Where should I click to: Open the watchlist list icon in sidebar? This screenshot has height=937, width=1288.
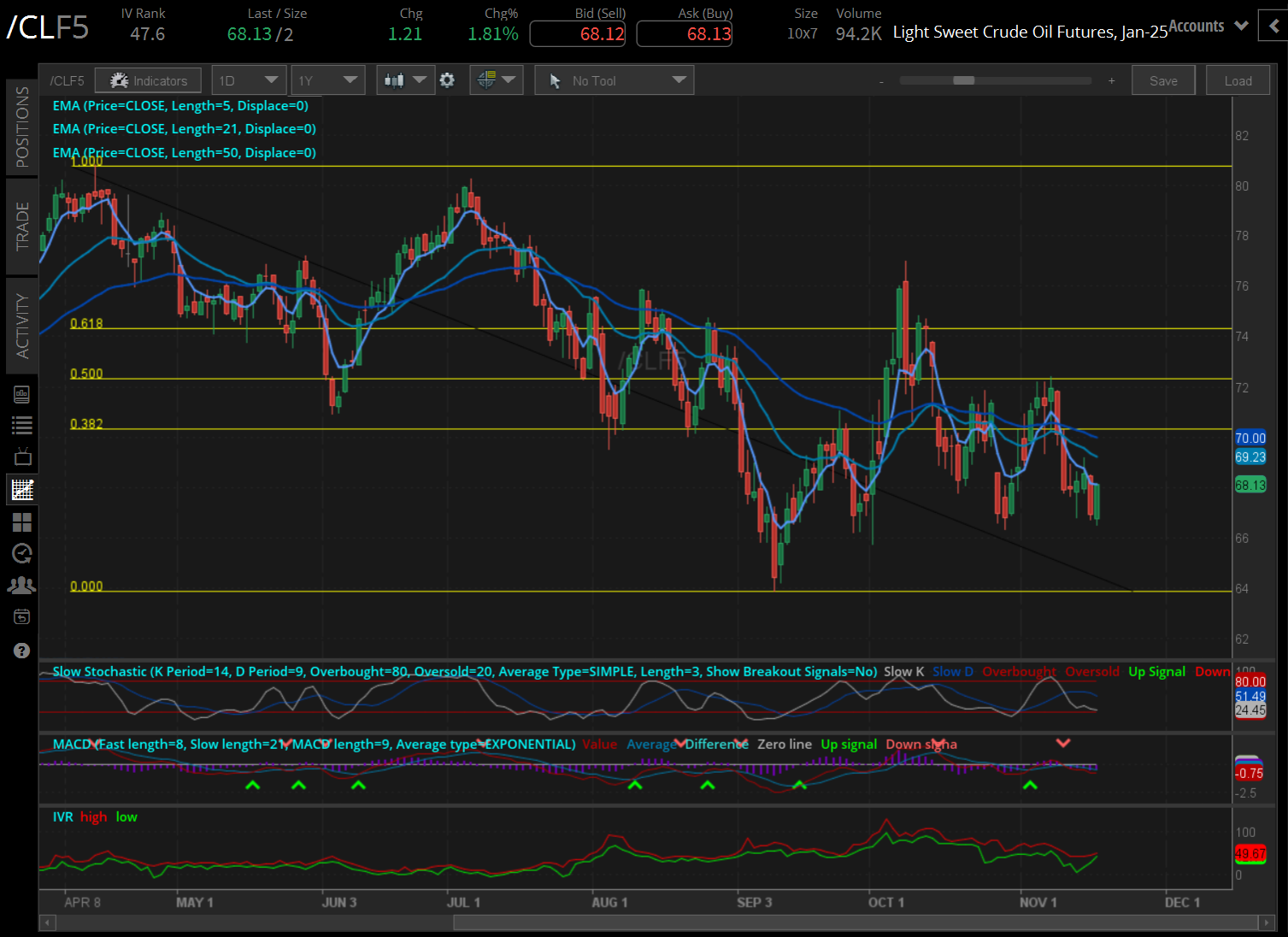22,425
